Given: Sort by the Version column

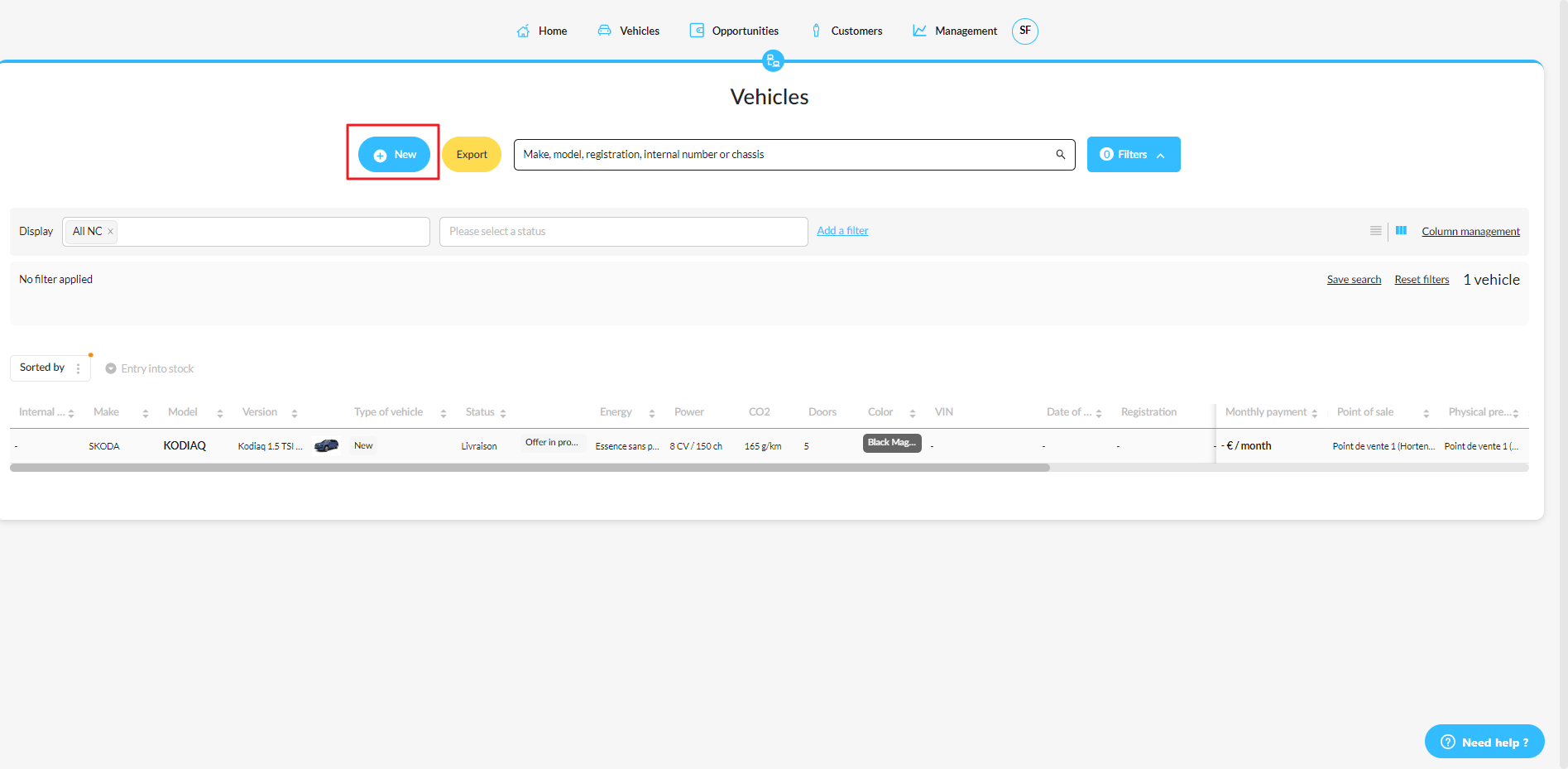Looking at the screenshot, I should pos(295,413).
